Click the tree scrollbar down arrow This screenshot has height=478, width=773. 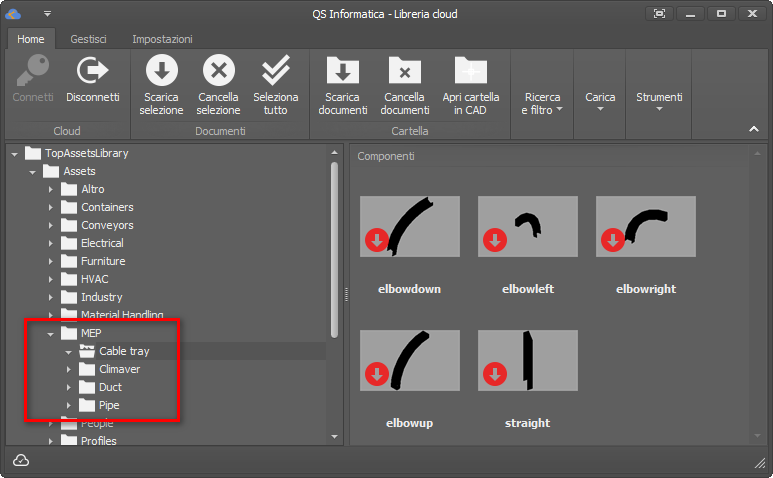pyautogui.click(x=335, y=437)
